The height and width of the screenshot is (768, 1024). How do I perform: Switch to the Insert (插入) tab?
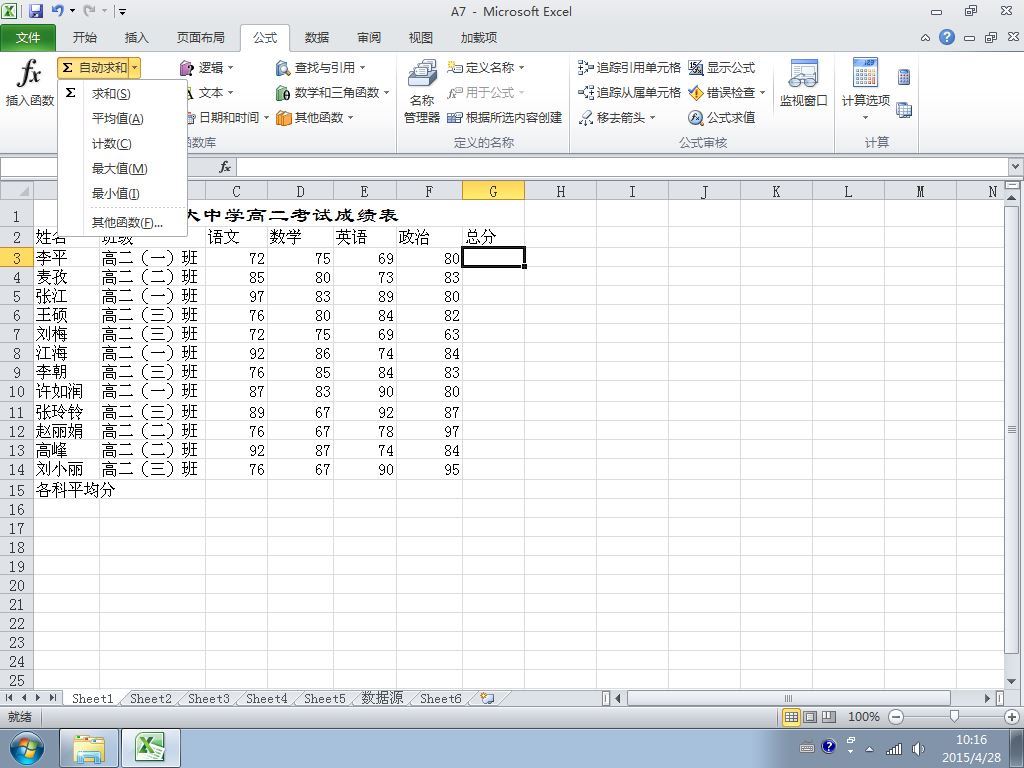click(136, 38)
